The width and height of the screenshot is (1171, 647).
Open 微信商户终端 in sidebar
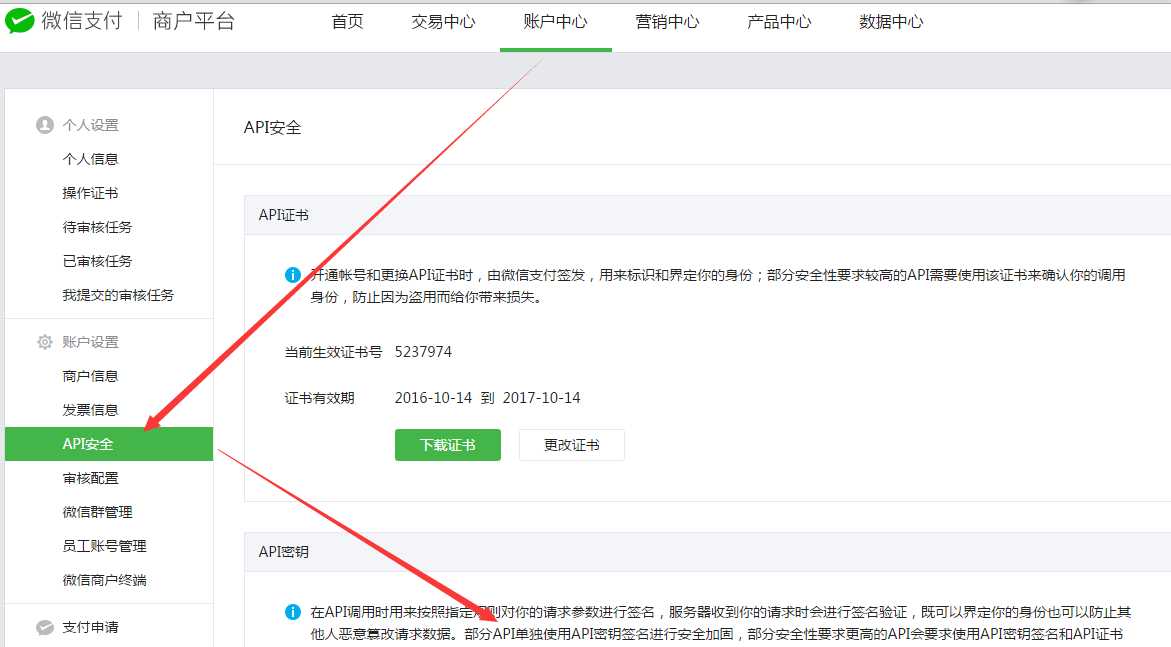pos(105,580)
